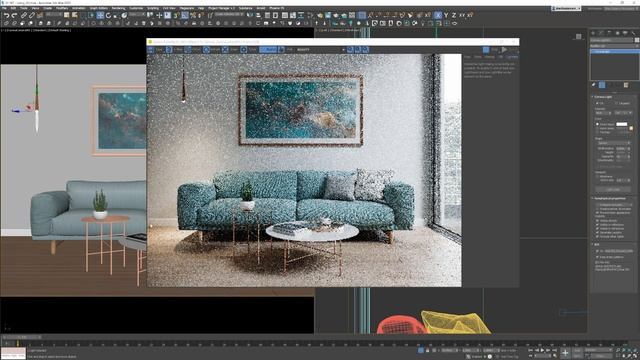Click the Redo arrow in main toolbar
This screenshot has width=640, height=360.
click(14, 15)
